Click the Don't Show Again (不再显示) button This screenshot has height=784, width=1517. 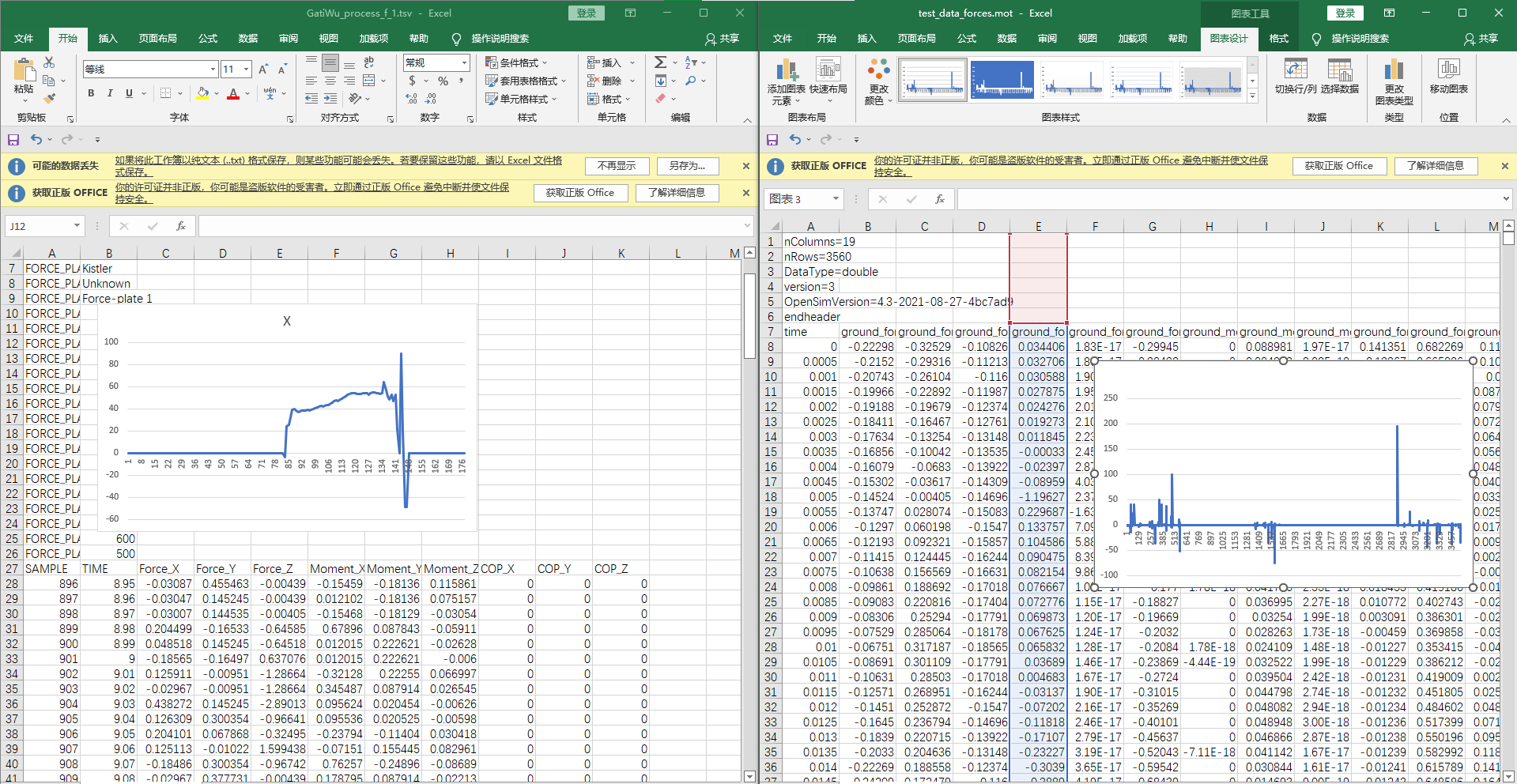[x=617, y=166]
